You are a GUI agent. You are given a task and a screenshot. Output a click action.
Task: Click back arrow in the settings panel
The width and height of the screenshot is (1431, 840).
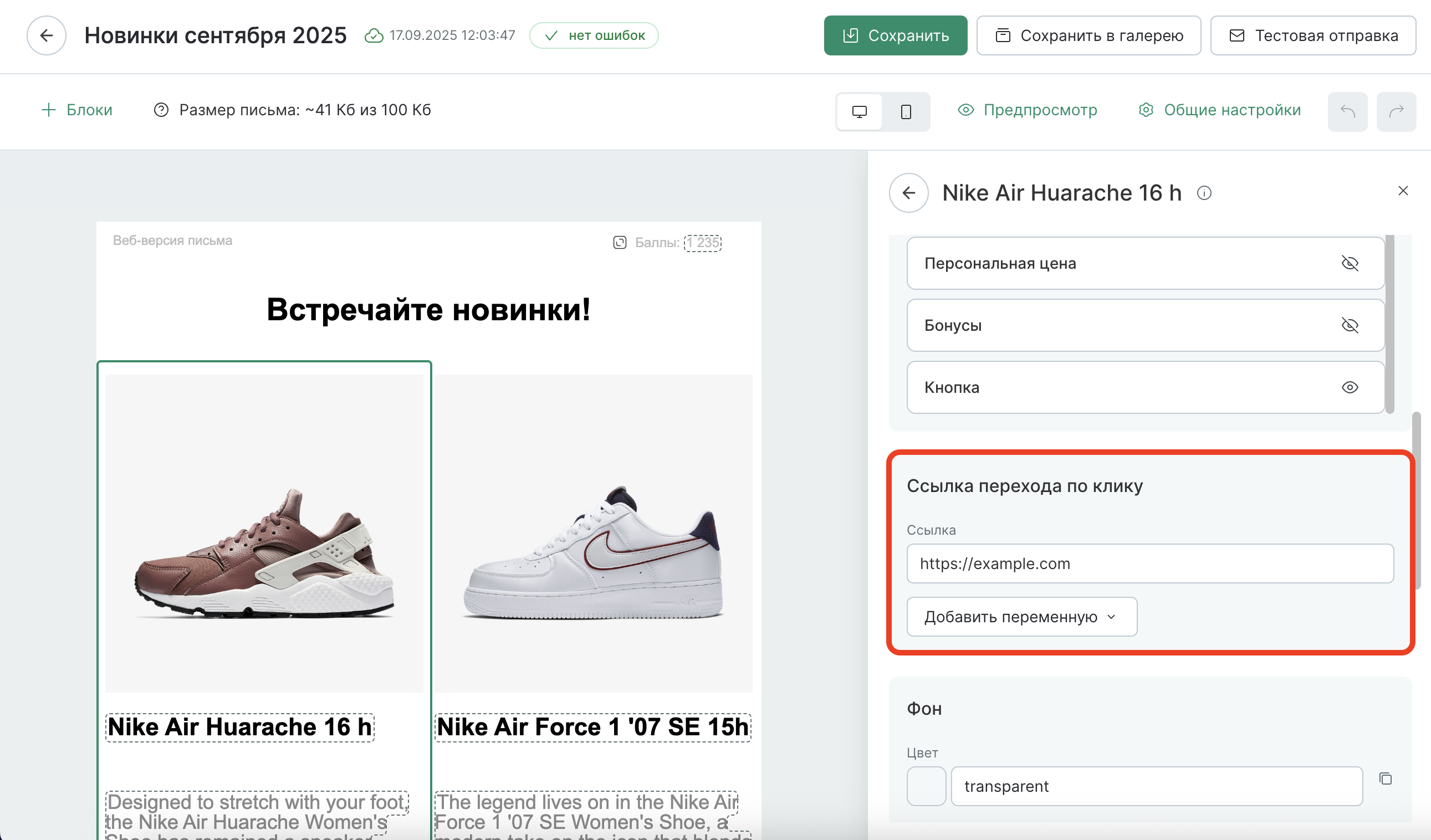(908, 193)
